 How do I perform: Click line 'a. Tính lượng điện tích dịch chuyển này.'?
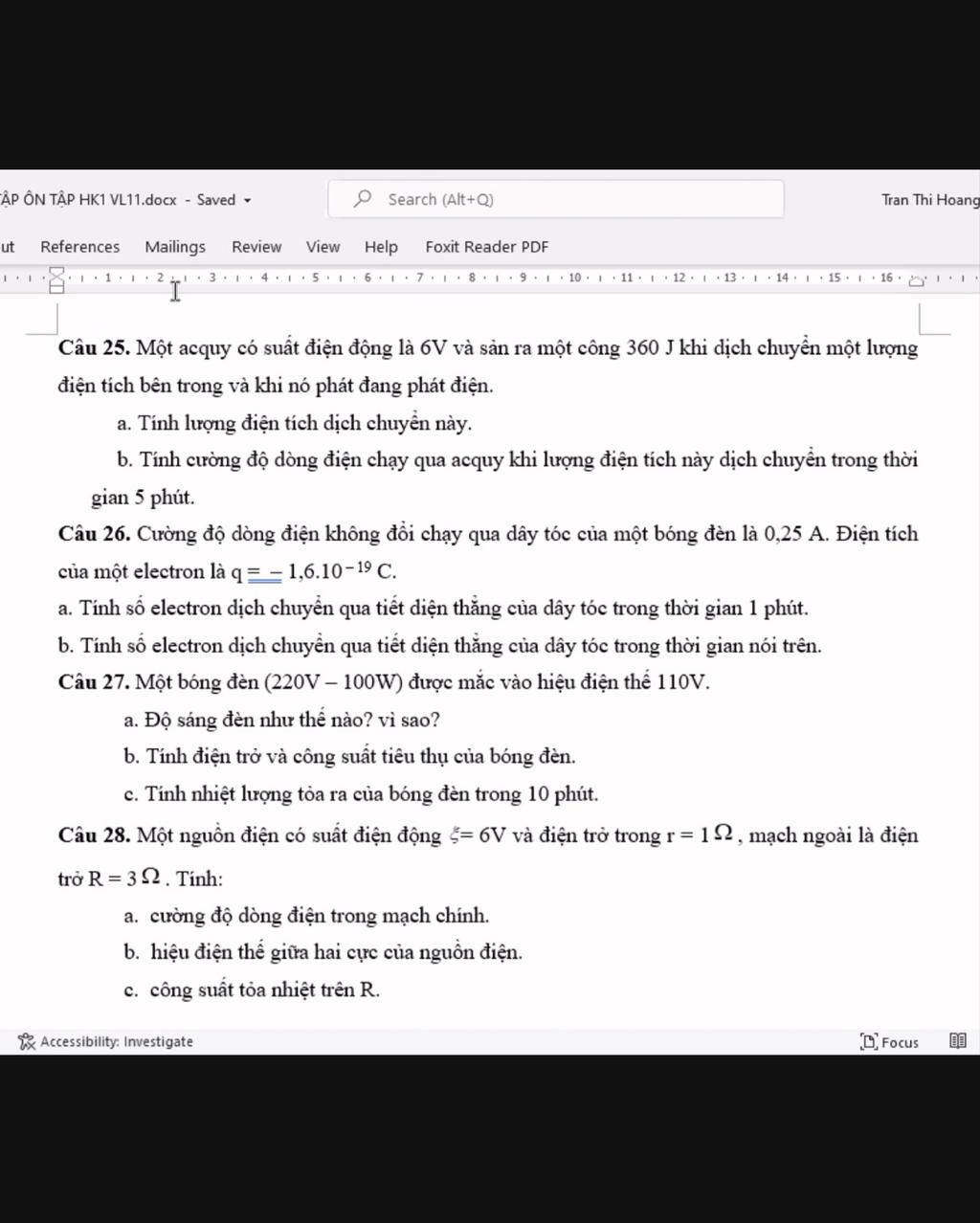(295, 423)
